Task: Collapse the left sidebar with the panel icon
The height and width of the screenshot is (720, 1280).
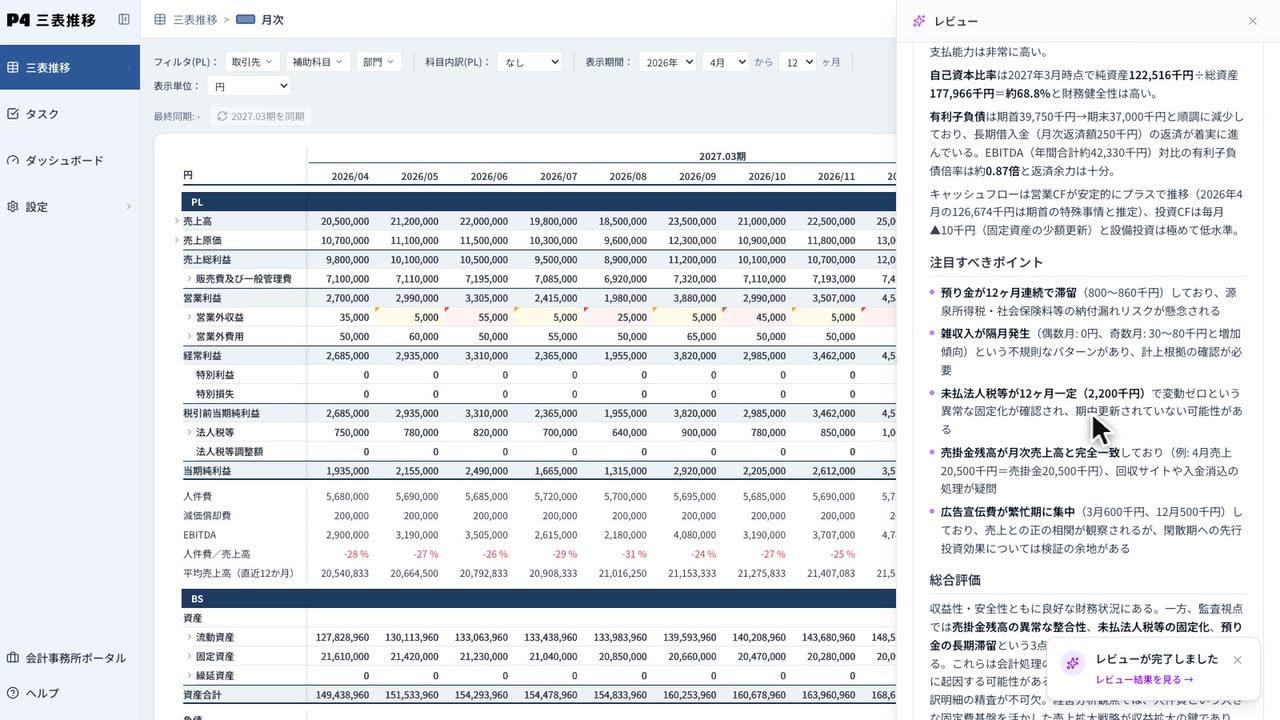Action: [124, 19]
